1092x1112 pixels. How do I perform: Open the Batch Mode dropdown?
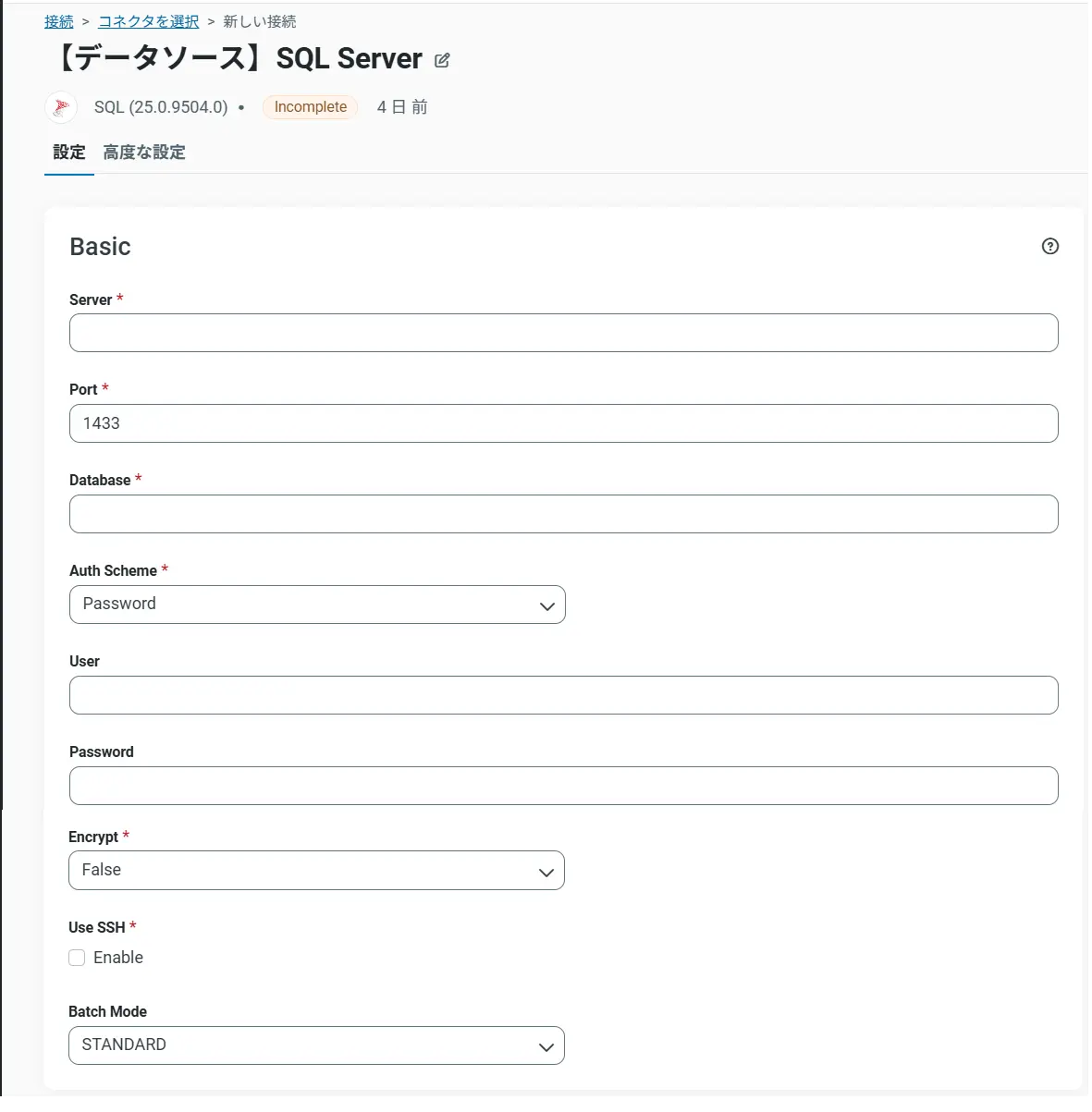[x=315, y=1045]
